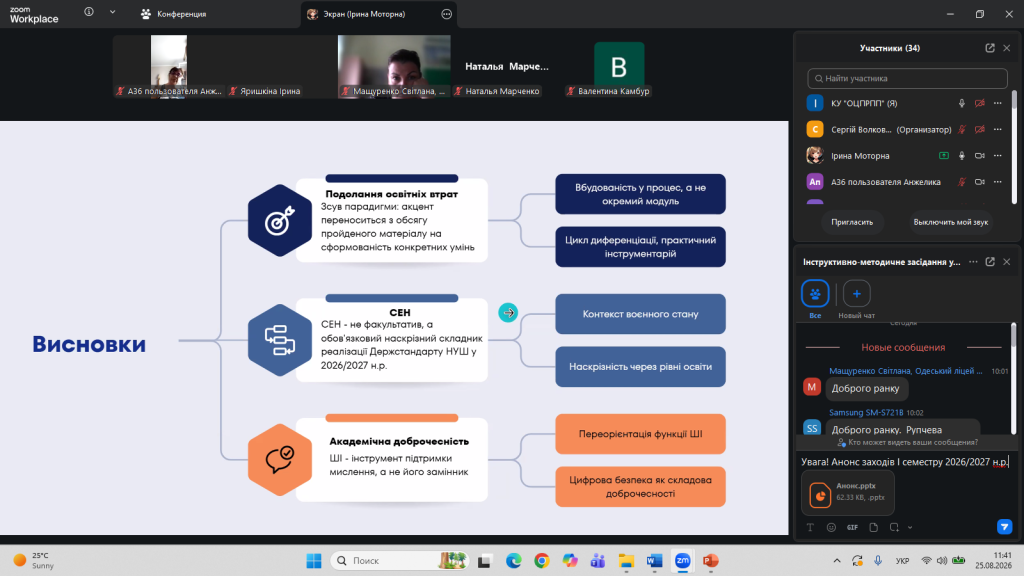Open meeting info icon next to Zoom Workplace
This screenshot has height=576, width=1024.
coord(89,12)
